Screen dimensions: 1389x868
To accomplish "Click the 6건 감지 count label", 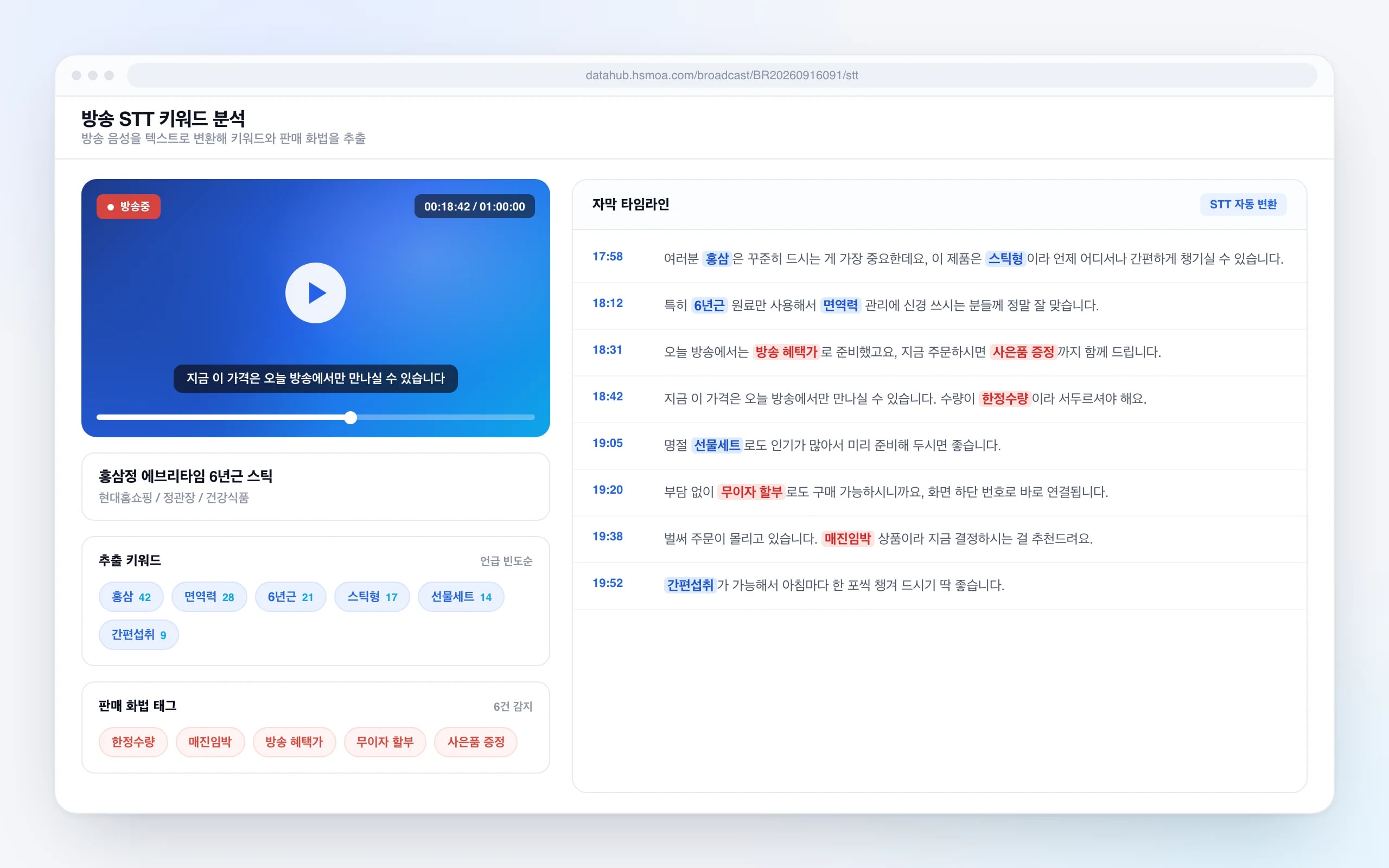I will tap(513, 706).
